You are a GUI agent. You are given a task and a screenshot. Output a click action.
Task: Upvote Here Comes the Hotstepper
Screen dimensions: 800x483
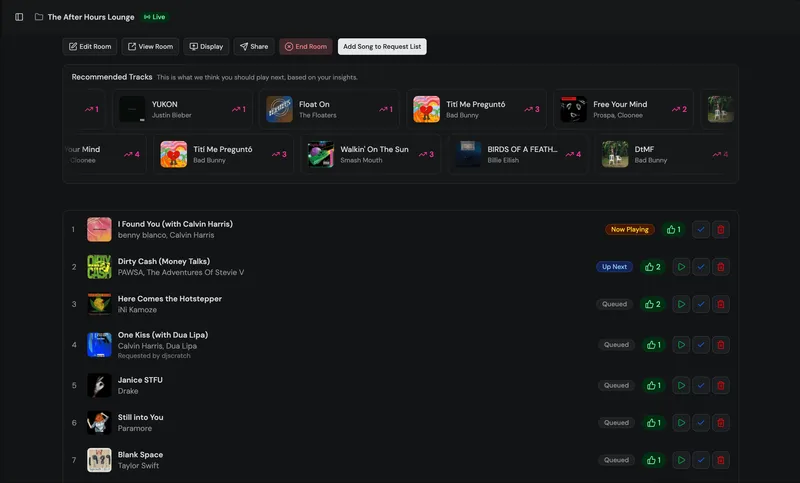click(x=653, y=304)
